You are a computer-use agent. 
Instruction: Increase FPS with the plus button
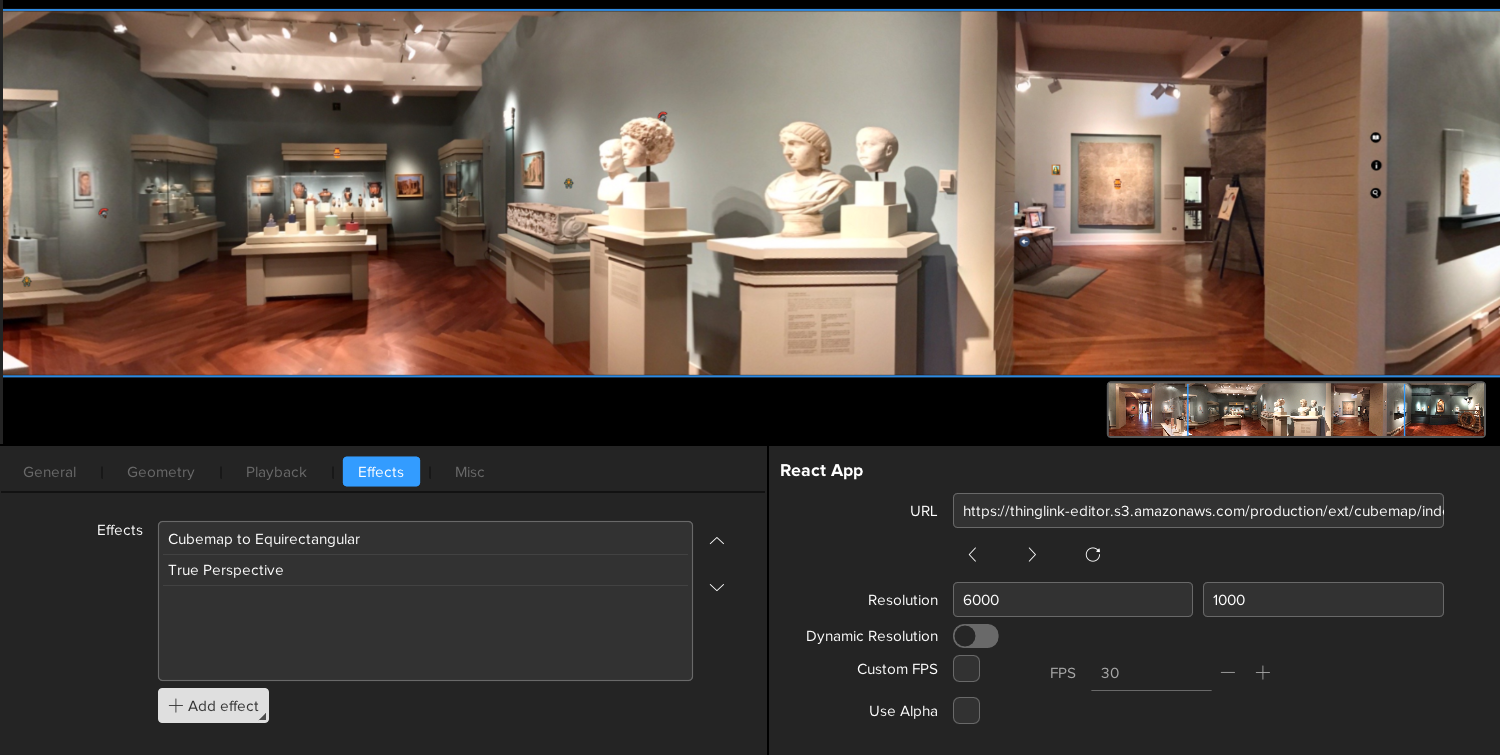point(1263,673)
